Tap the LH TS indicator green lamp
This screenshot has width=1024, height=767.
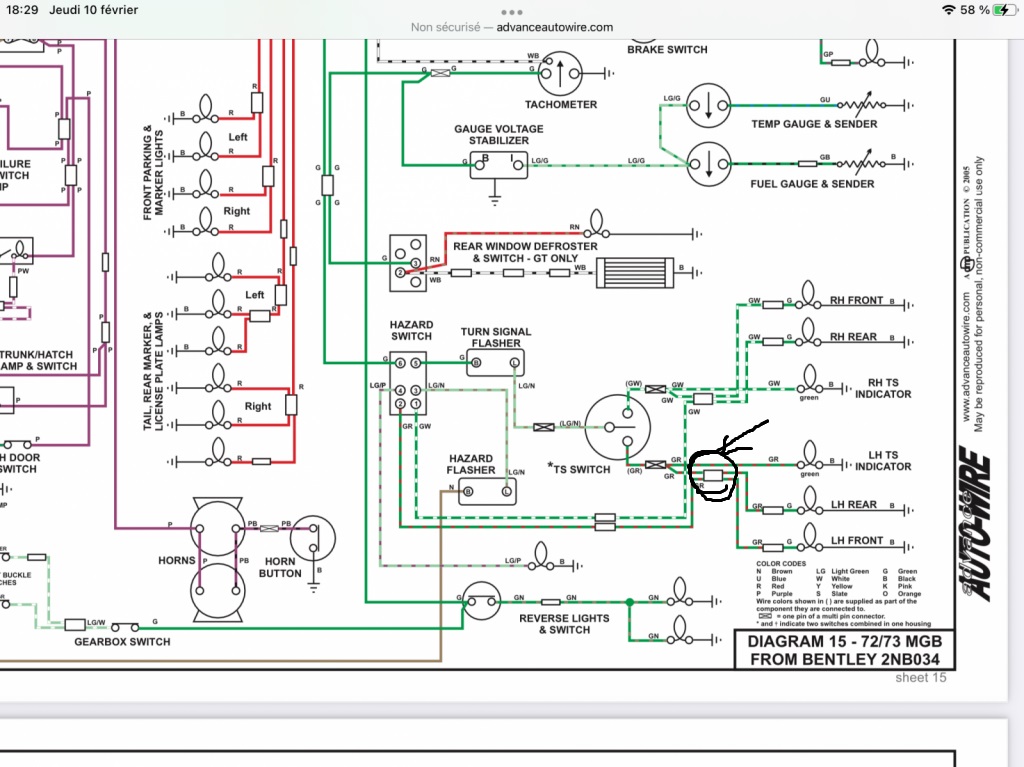[x=810, y=455]
